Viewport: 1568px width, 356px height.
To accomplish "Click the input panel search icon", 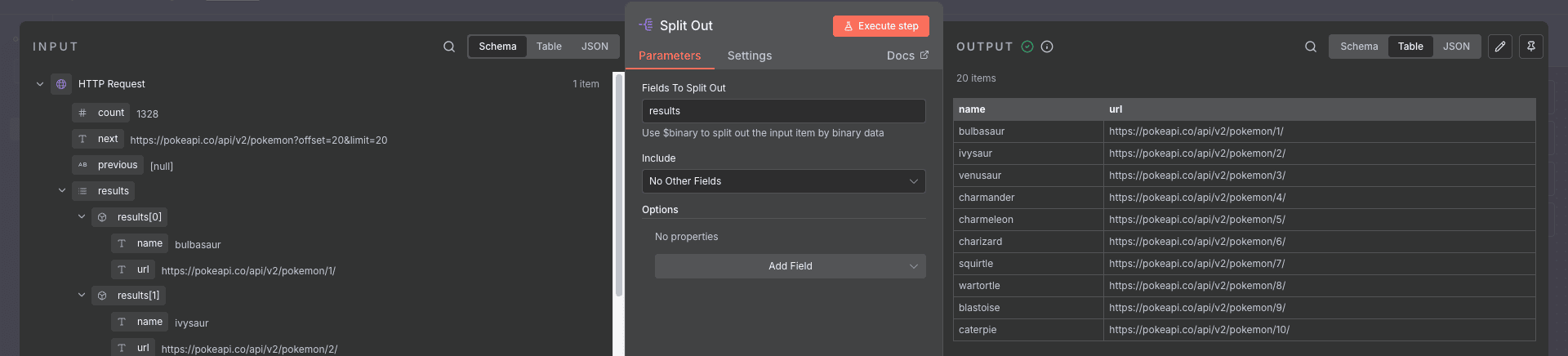I will 449,47.
